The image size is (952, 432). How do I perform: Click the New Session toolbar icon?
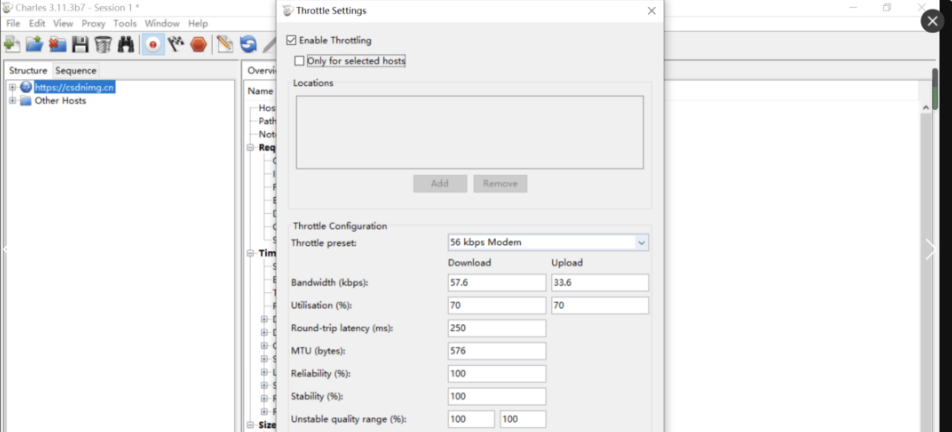tap(12, 44)
